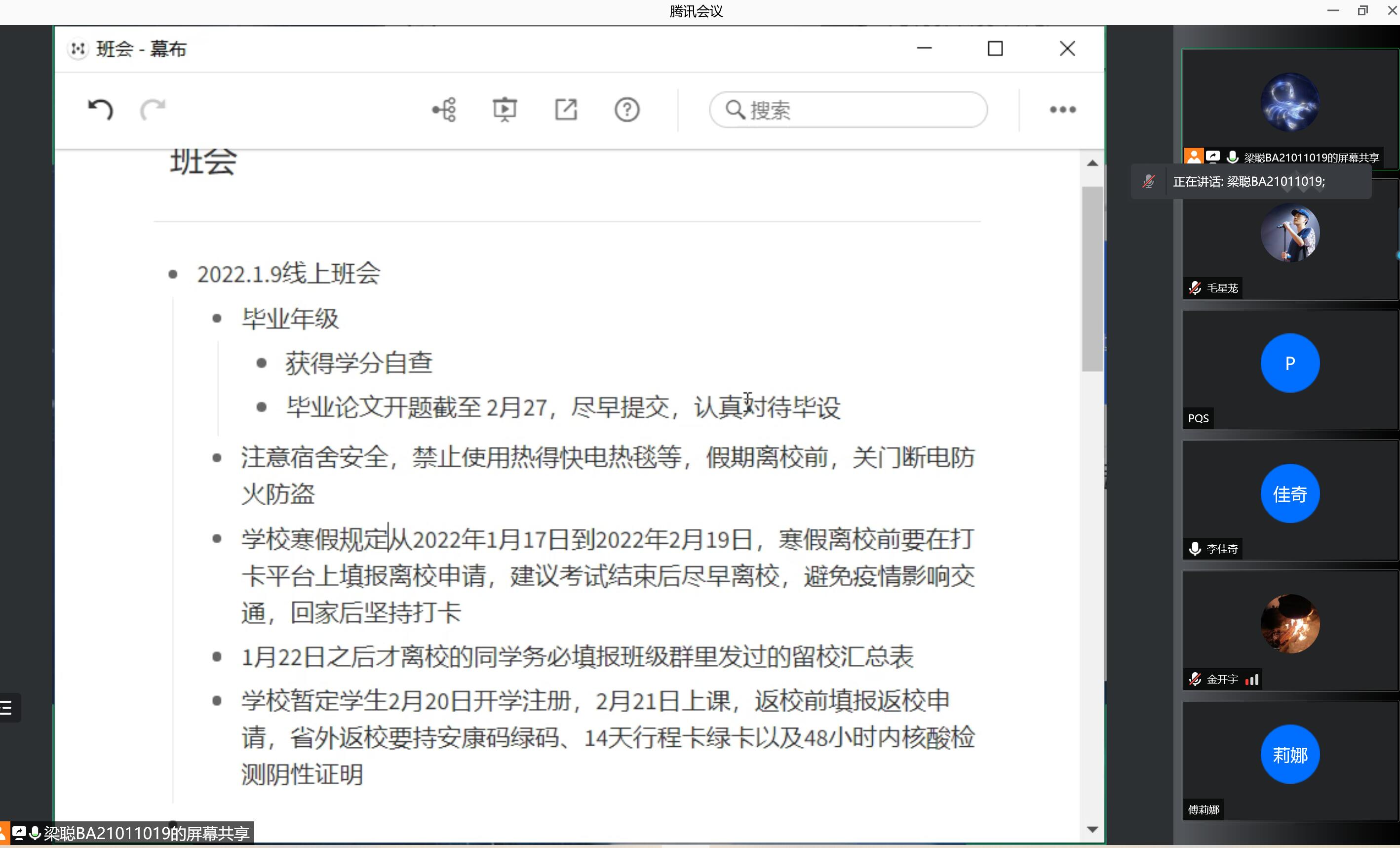1400x848 pixels.
Task: Click scrollbar down arrow in document
Action: pyautogui.click(x=1091, y=829)
